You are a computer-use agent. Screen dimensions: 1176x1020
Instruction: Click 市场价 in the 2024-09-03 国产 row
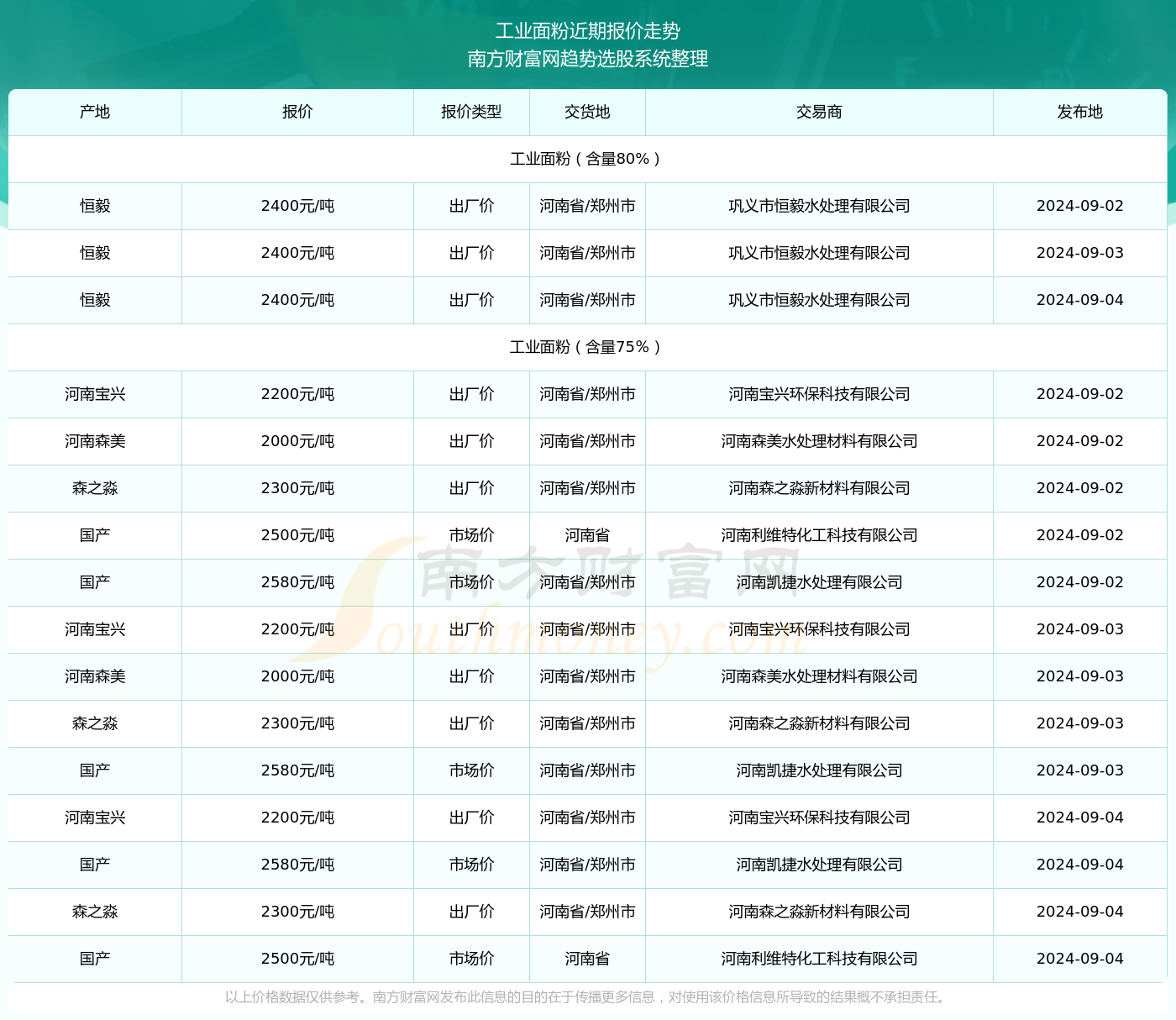[471, 770]
